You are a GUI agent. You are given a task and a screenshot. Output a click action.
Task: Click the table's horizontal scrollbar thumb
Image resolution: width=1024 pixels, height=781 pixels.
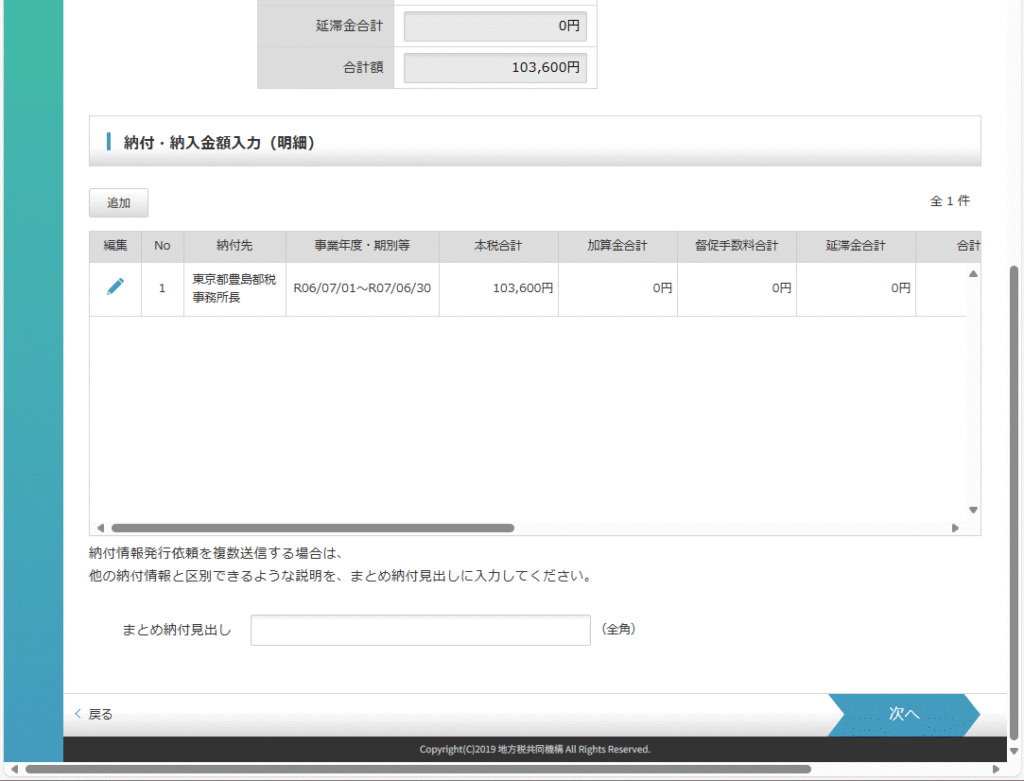click(312, 528)
